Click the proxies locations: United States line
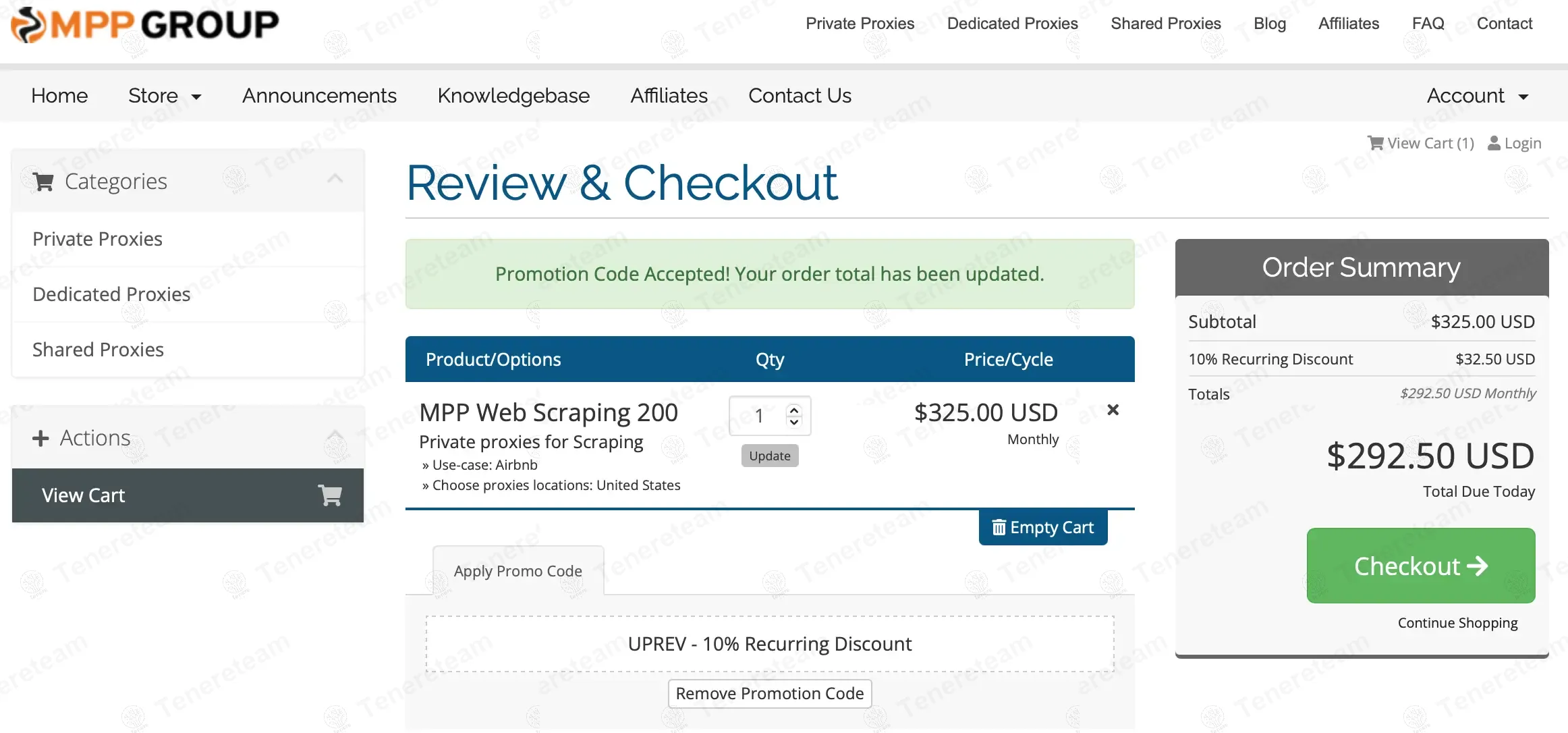Image resolution: width=1568 pixels, height=733 pixels. pos(551,485)
